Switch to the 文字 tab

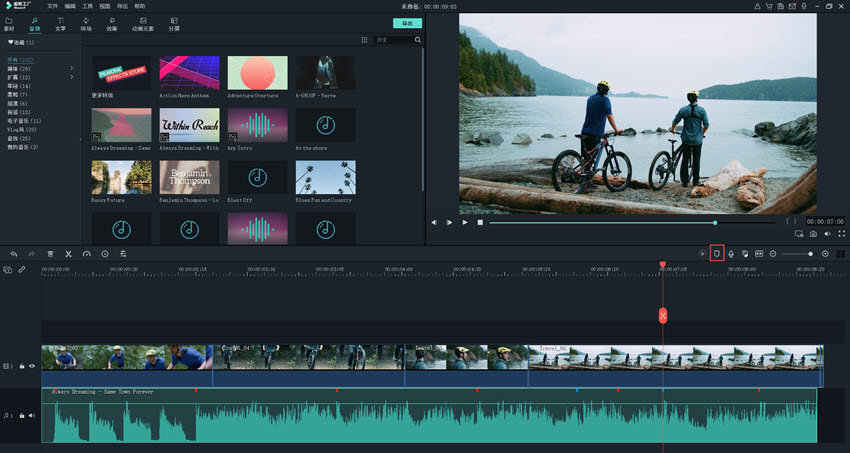(60, 23)
